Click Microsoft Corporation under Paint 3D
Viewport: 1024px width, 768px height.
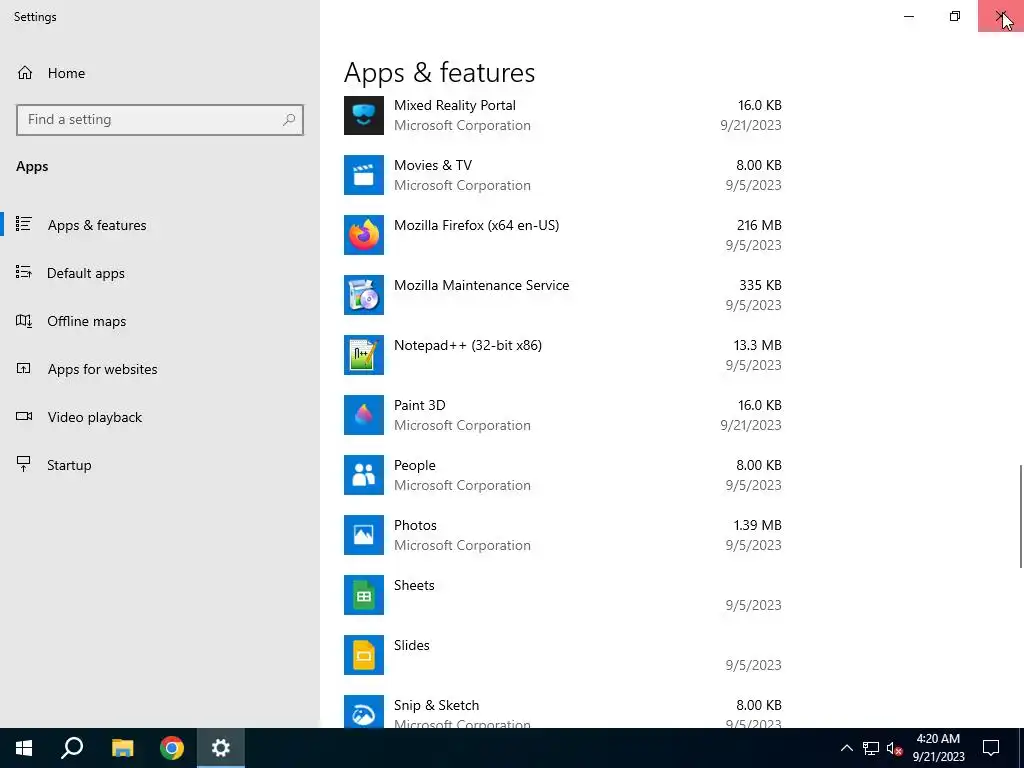tap(462, 425)
